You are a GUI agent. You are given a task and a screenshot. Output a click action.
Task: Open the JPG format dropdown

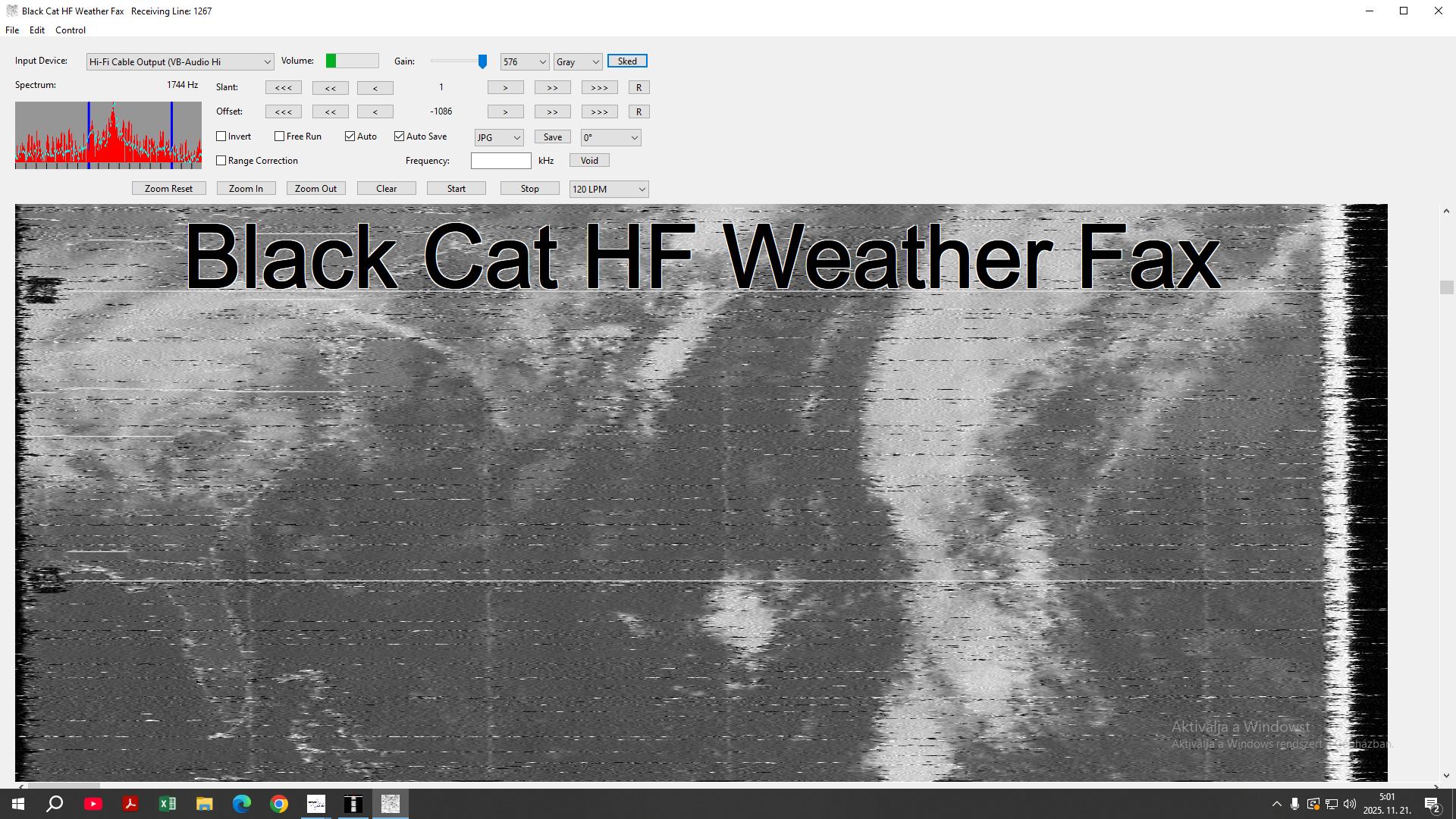499,138
